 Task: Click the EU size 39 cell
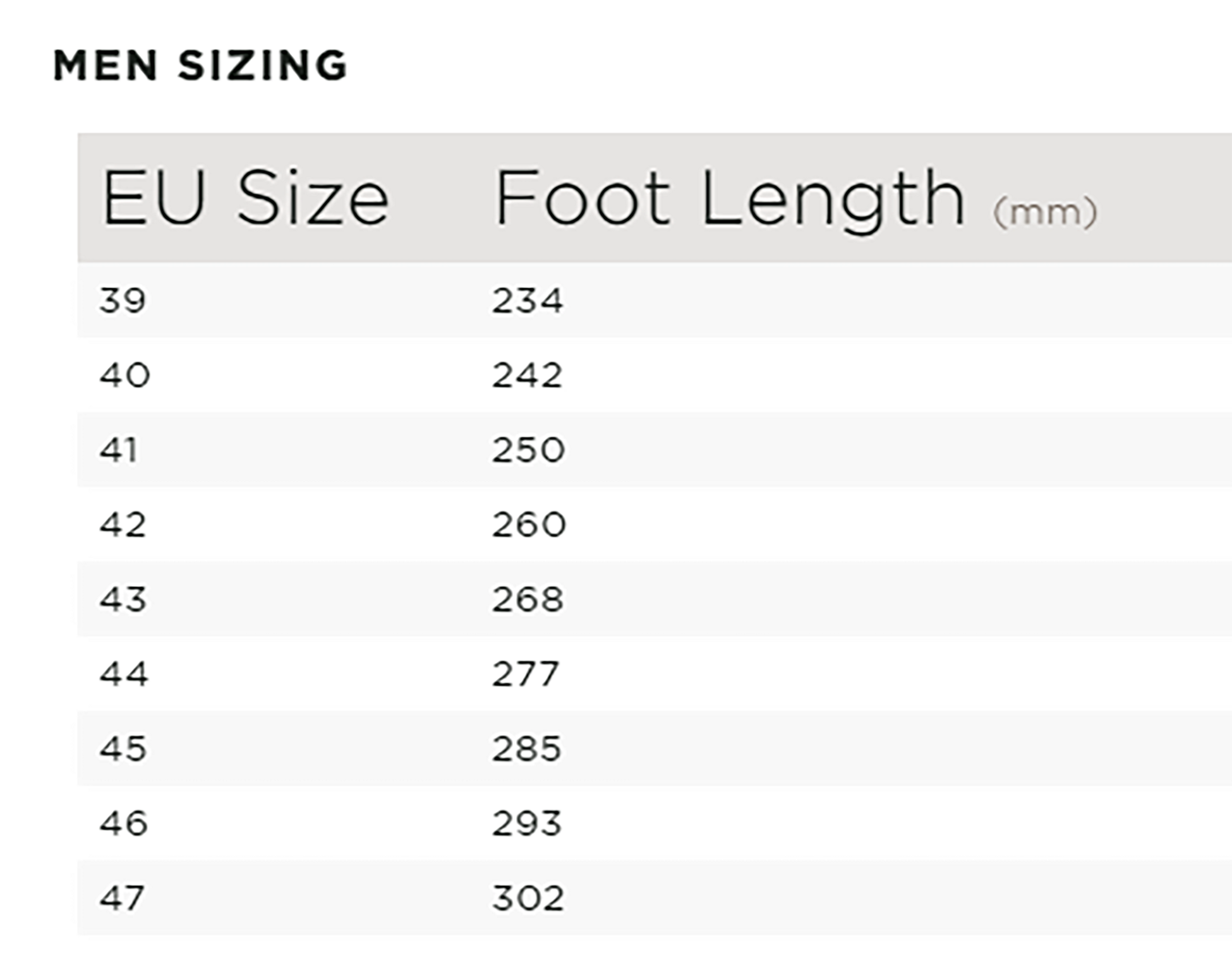pos(123,301)
